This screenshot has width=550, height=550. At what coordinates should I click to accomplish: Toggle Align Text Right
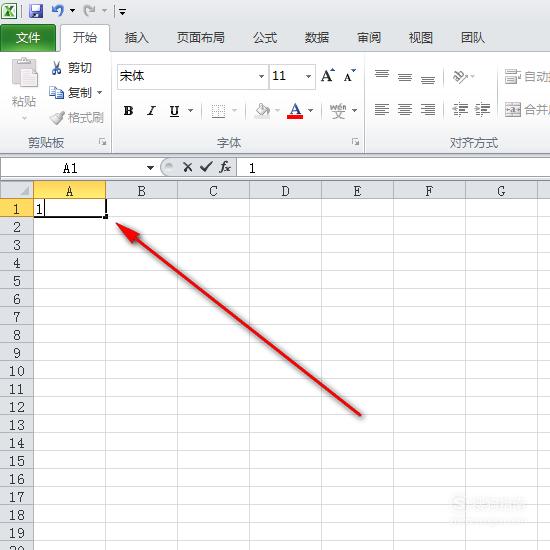pos(428,110)
